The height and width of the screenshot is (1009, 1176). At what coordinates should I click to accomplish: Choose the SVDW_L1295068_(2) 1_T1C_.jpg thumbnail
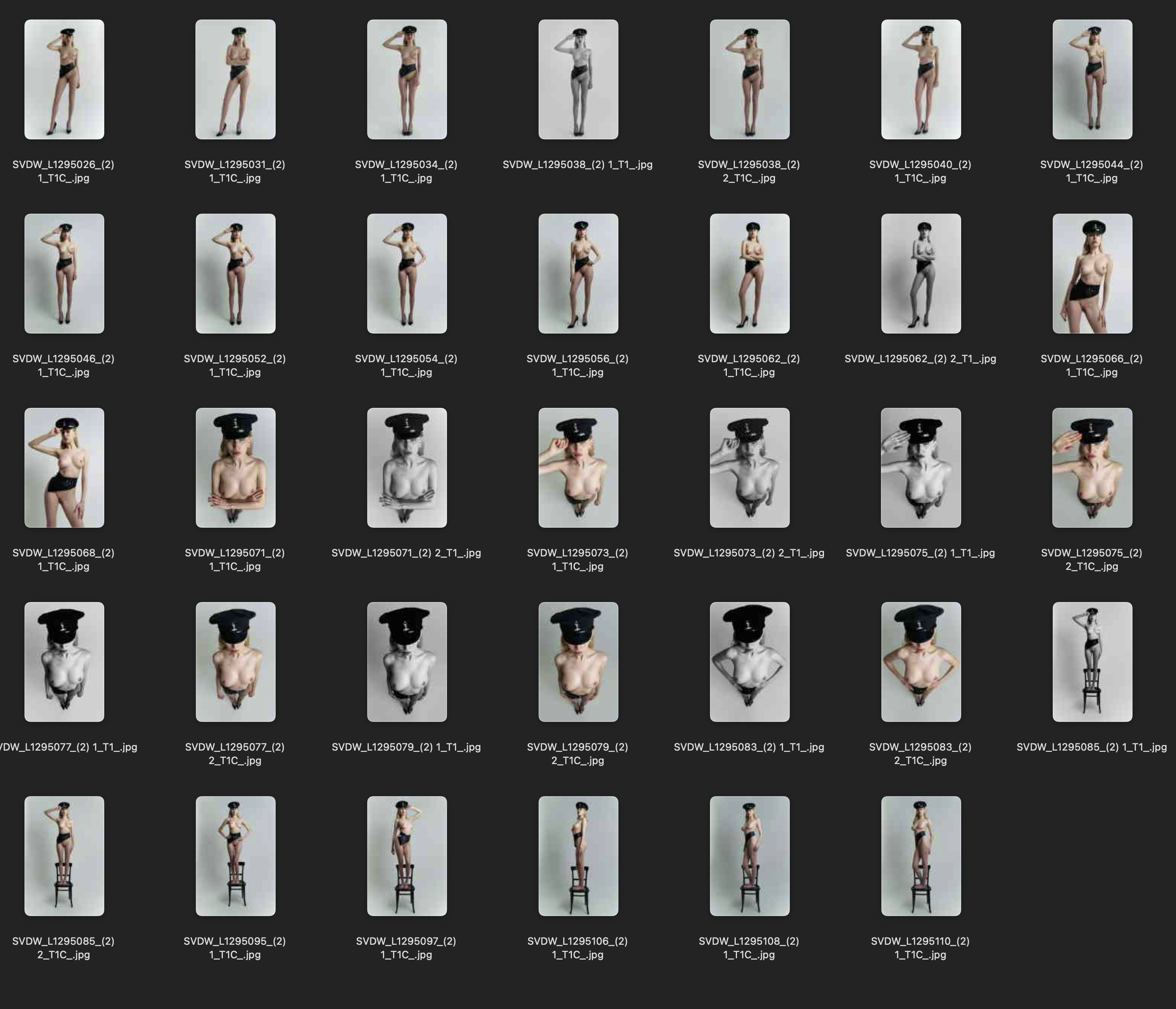tap(64, 468)
